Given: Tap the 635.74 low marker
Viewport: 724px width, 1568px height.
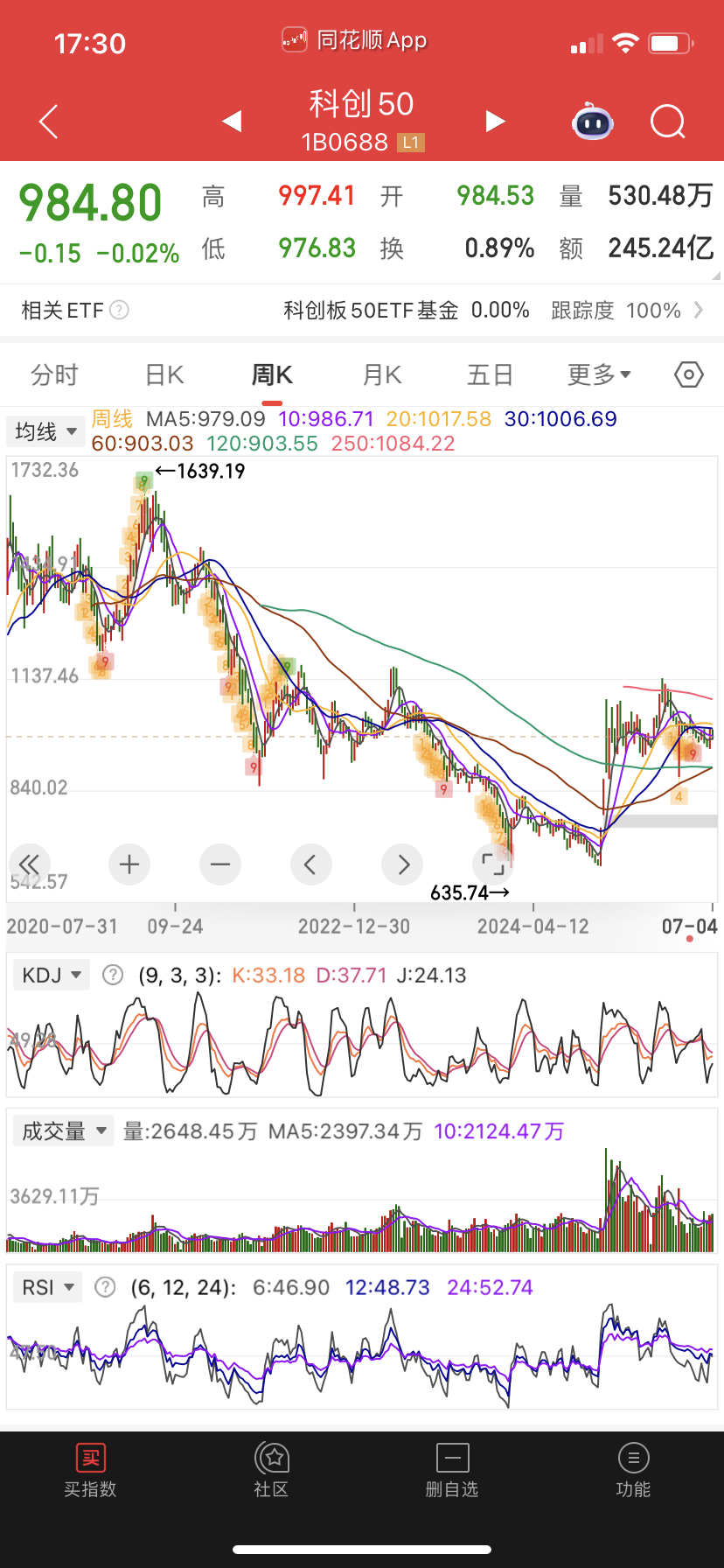Looking at the screenshot, I should point(470,892).
